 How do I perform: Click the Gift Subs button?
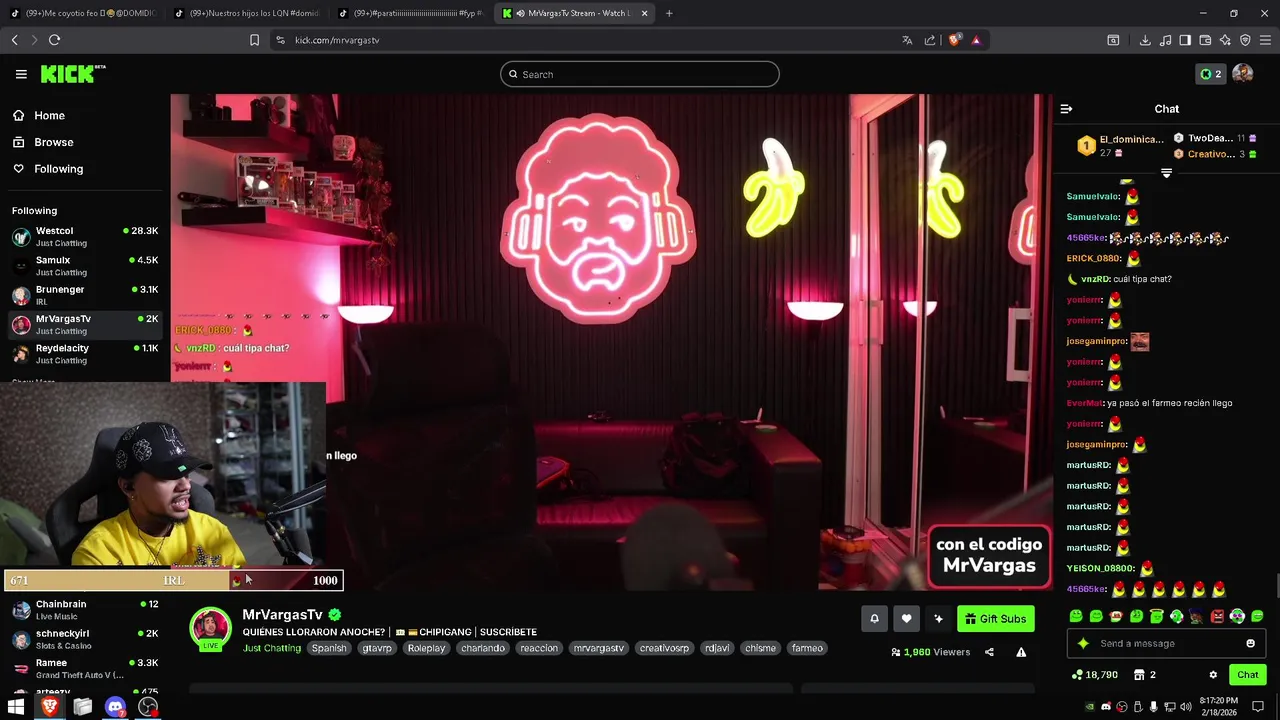click(995, 619)
